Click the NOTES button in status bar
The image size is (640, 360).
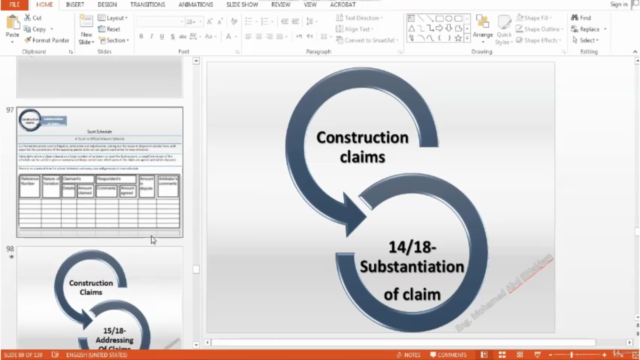click(x=409, y=355)
